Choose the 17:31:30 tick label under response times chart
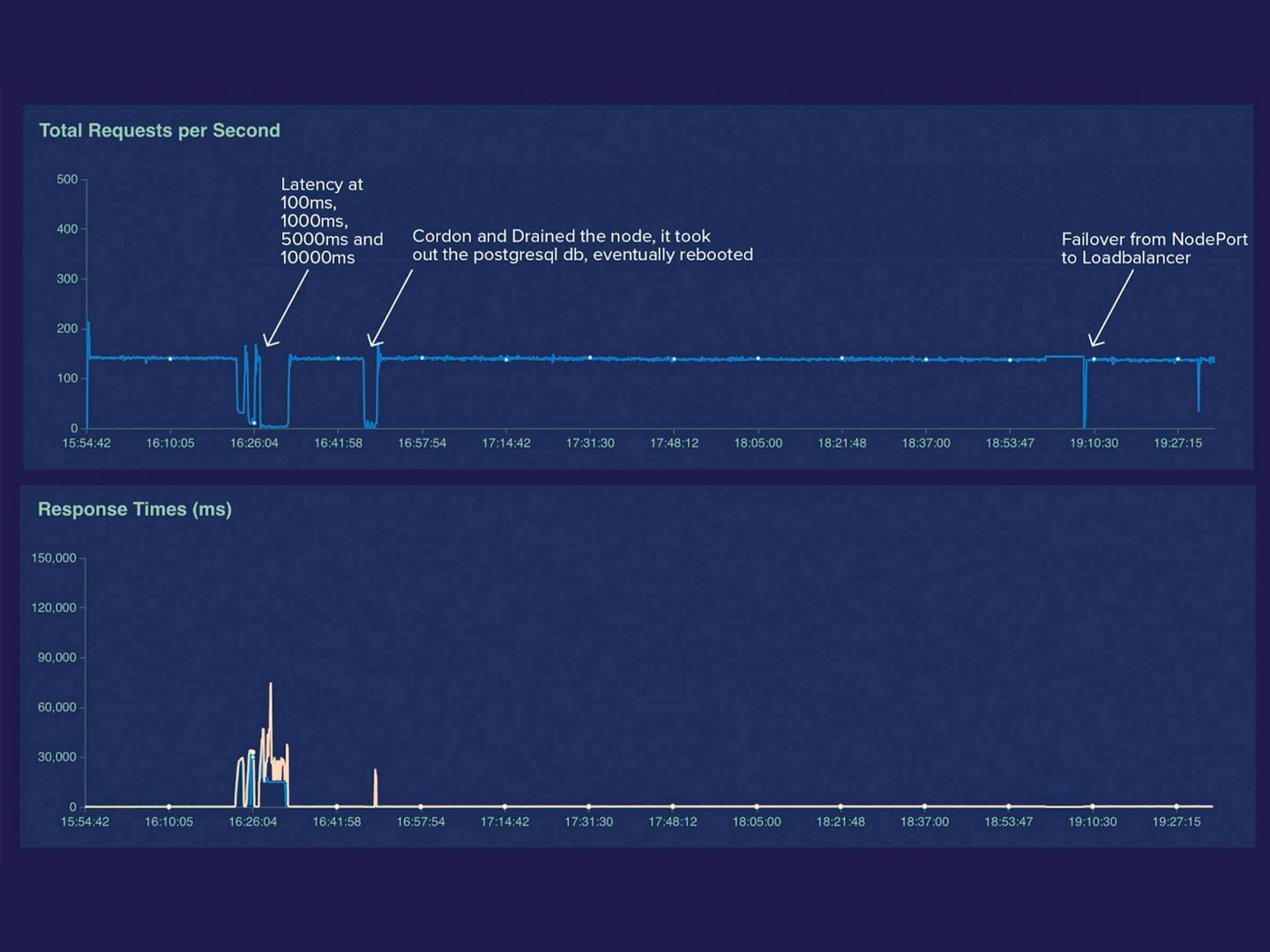 (x=588, y=822)
